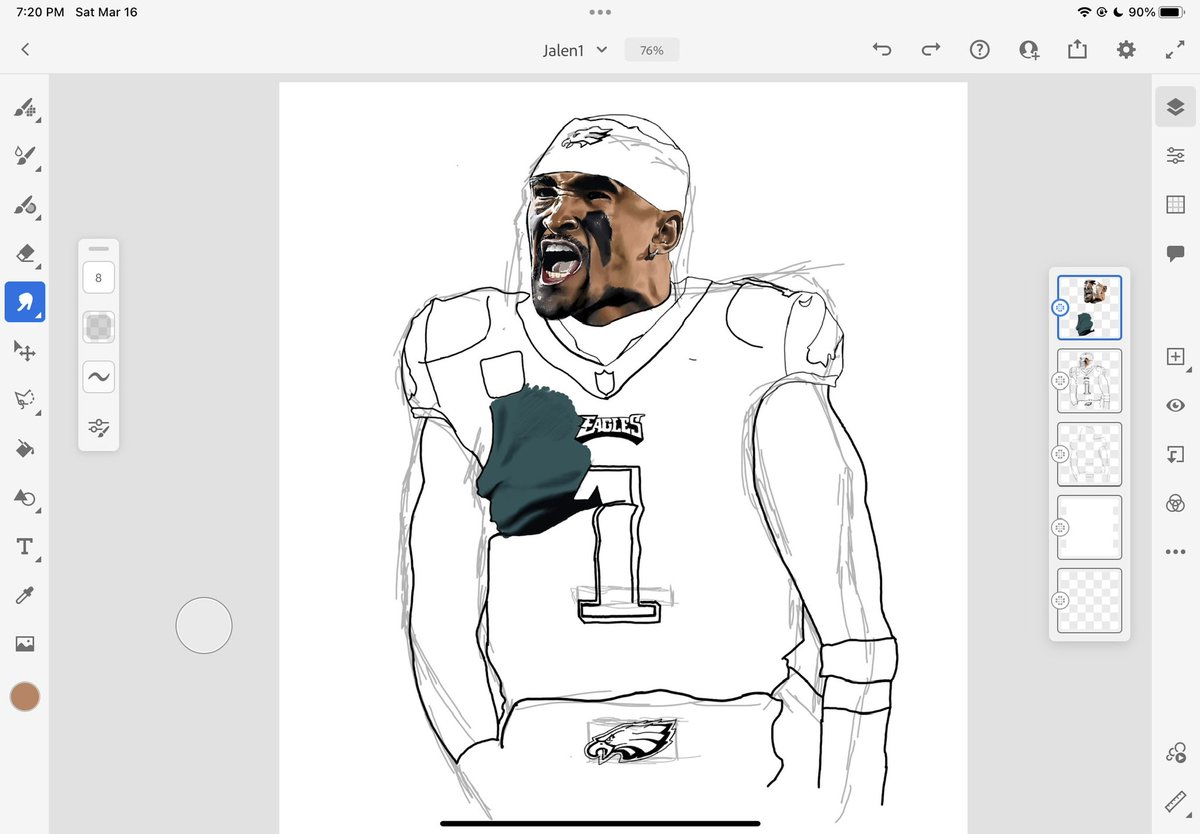The width and height of the screenshot is (1200, 834).
Task: Toggle the Layers panel
Action: [1175, 106]
